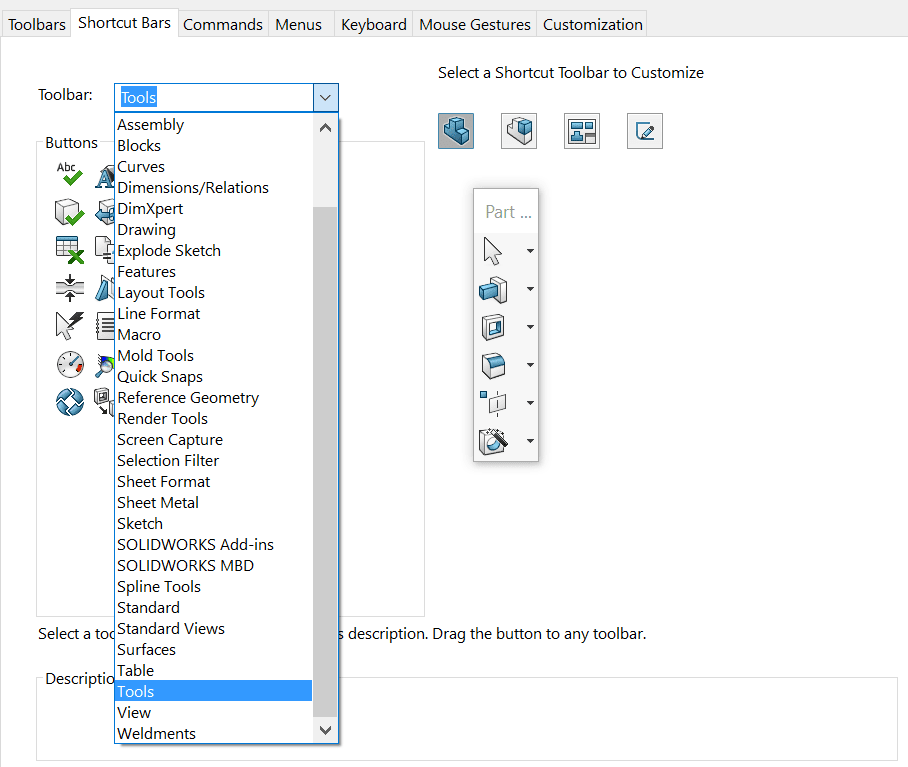Select the blue circular SOLIDWORKS Rx icon
Screen dimensions: 908x767
coord(70,402)
